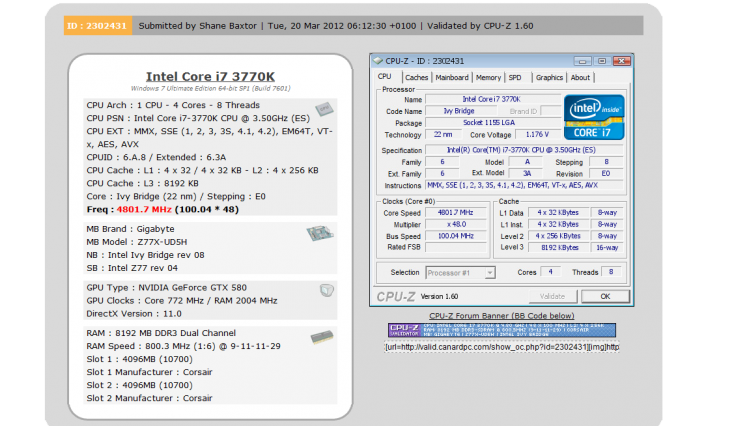Click the Revision value E0
Viewport: 738px width, 426px height.
click(x=606, y=174)
